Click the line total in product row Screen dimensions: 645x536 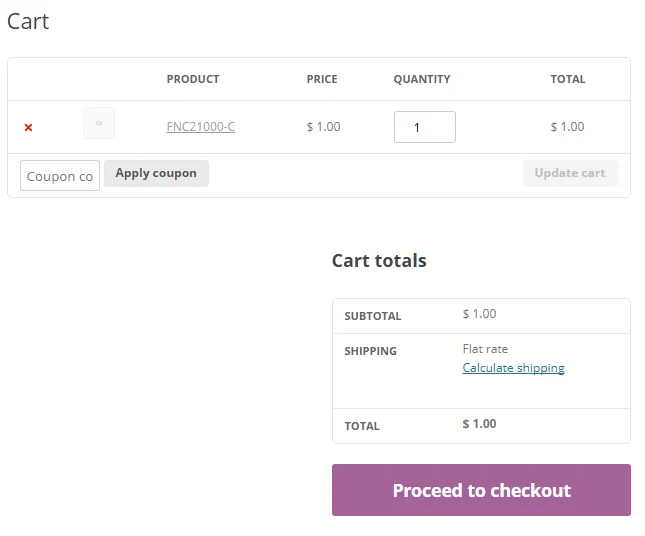(x=567, y=127)
